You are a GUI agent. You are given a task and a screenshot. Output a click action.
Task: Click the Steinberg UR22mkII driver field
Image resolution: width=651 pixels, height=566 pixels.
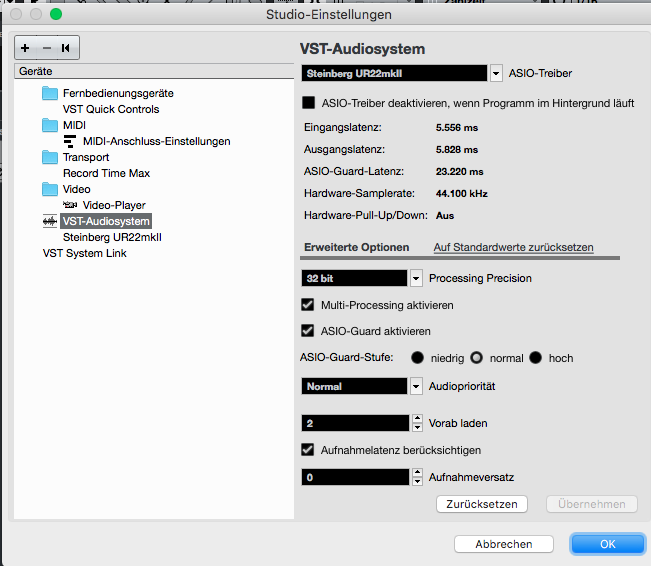click(394, 74)
